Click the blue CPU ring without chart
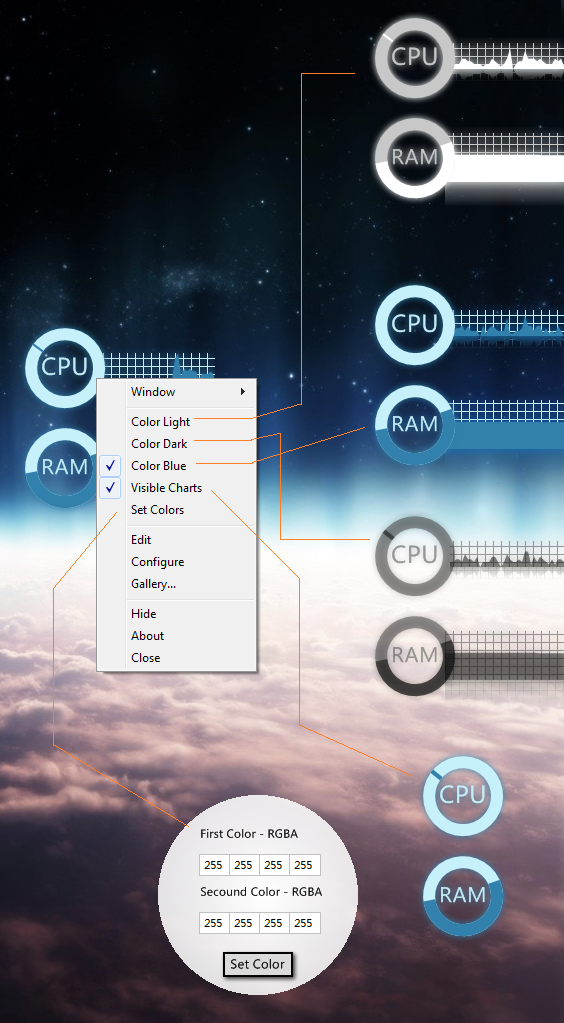The width and height of the screenshot is (564, 1023). [x=462, y=795]
